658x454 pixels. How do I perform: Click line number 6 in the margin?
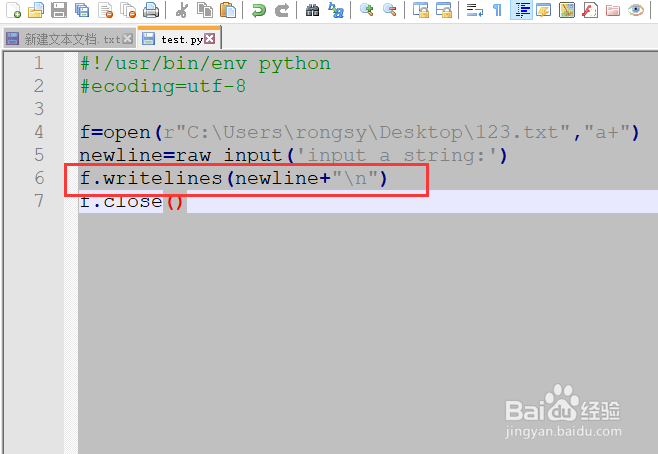pyautogui.click(x=39, y=178)
